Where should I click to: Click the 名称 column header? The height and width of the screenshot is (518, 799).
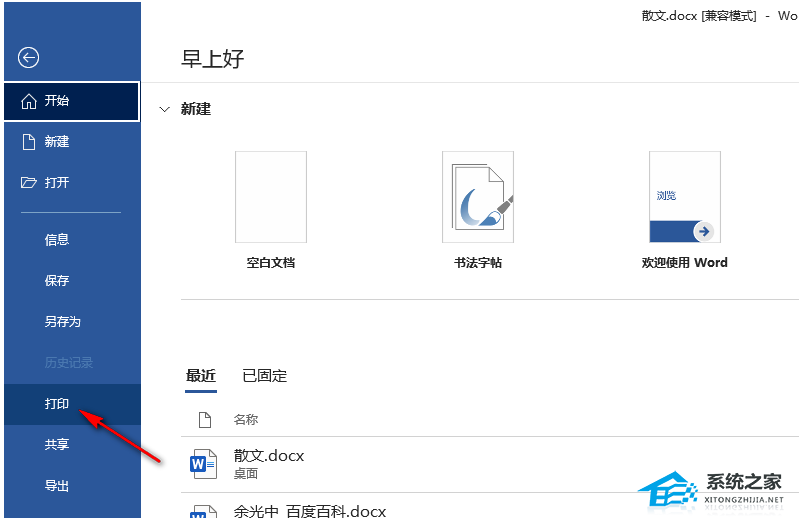click(x=246, y=420)
